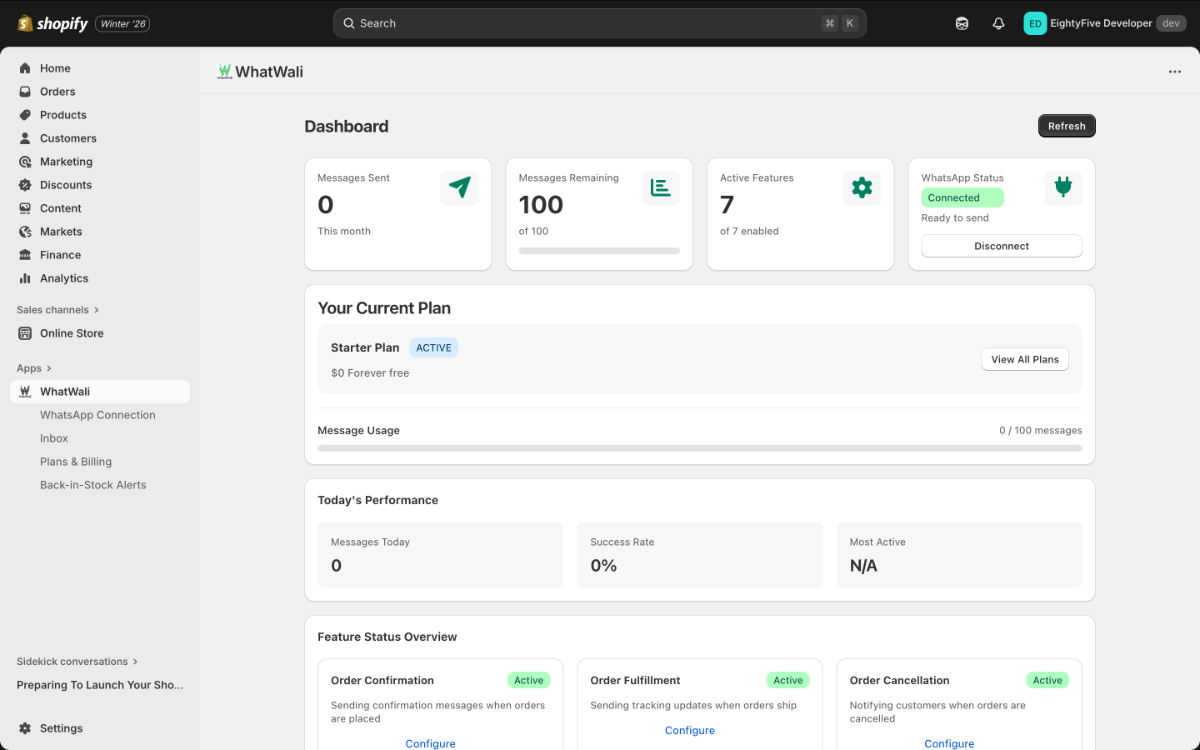Click the paper plane icon on Messages Sent card
Viewport: 1200px width, 750px height.
(460, 187)
